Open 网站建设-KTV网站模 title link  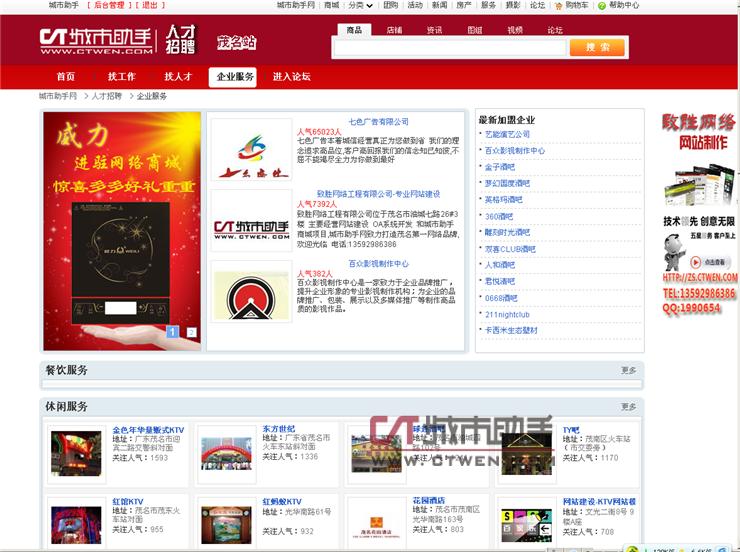[x=599, y=502]
